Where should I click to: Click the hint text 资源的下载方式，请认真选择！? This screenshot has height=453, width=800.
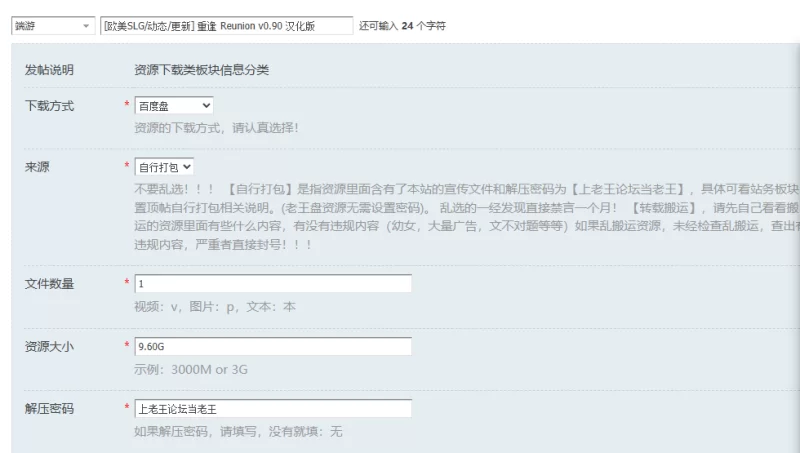click(x=216, y=128)
